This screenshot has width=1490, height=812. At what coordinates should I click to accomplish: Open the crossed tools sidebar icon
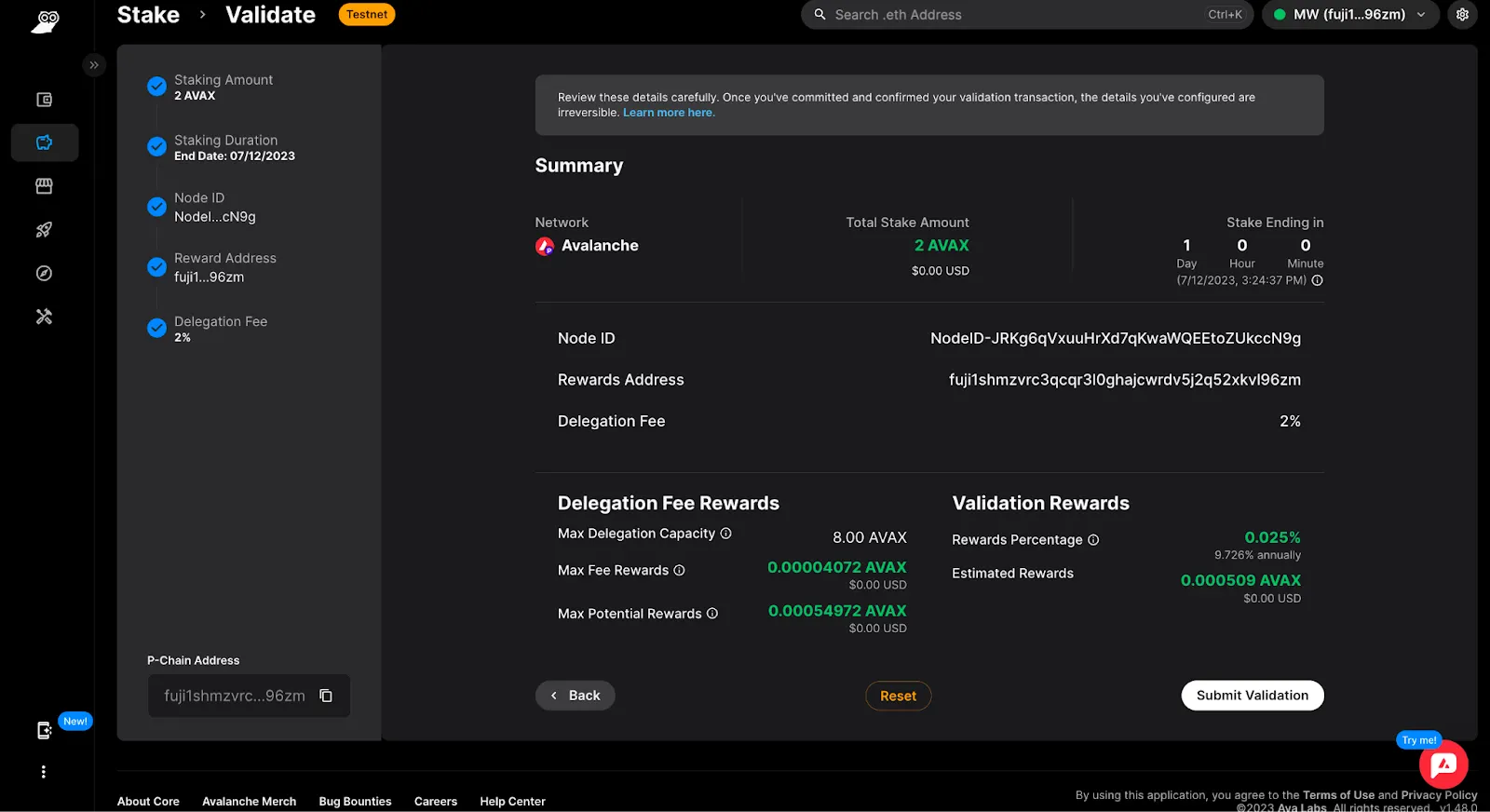click(x=44, y=317)
